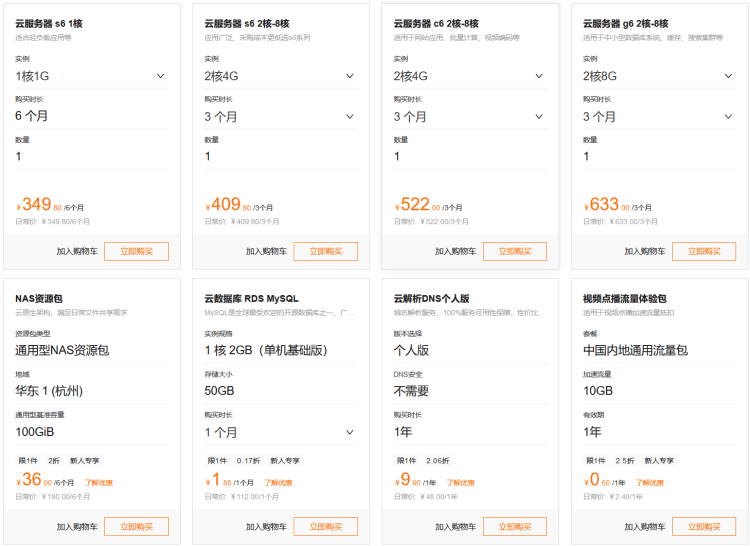Open RDS MySQL 1 个月 duration dropdown
750x546 pixels.
pyautogui.click(x=280, y=433)
